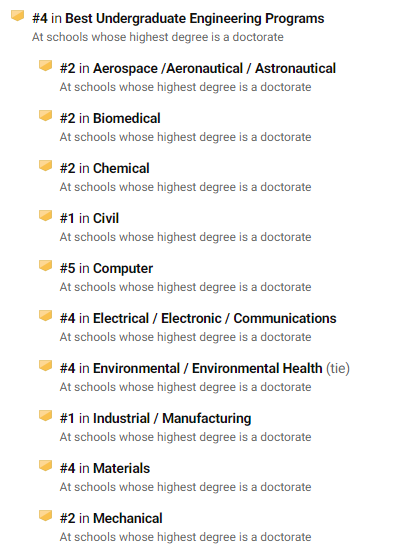This screenshot has height=557, width=395.
Task: Open the Aerospace / Aeronautical / Astronautical ranking
Action: pyautogui.click(x=214, y=69)
